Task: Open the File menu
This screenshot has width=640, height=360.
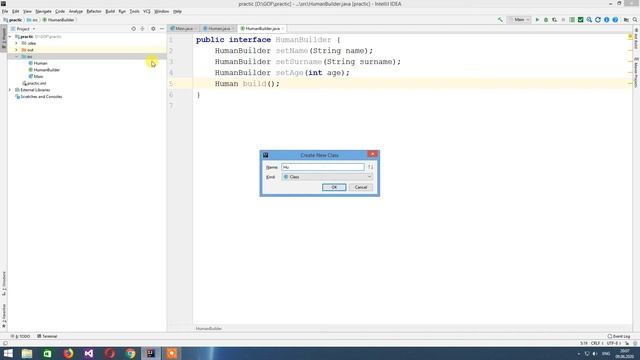Action: point(5,11)
